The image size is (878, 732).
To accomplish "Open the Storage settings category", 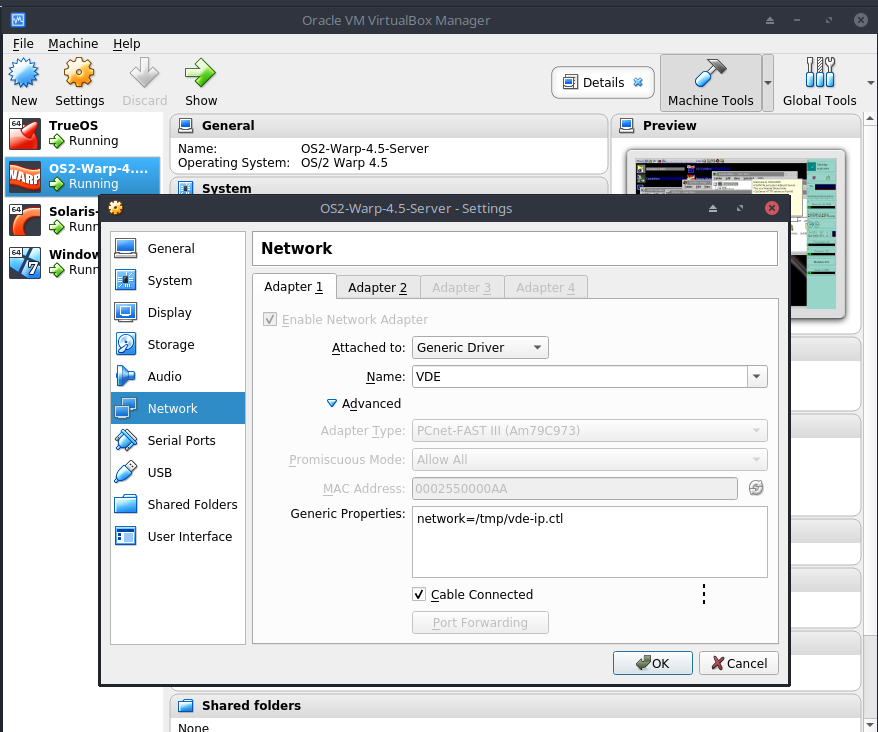I will [178, 344].
